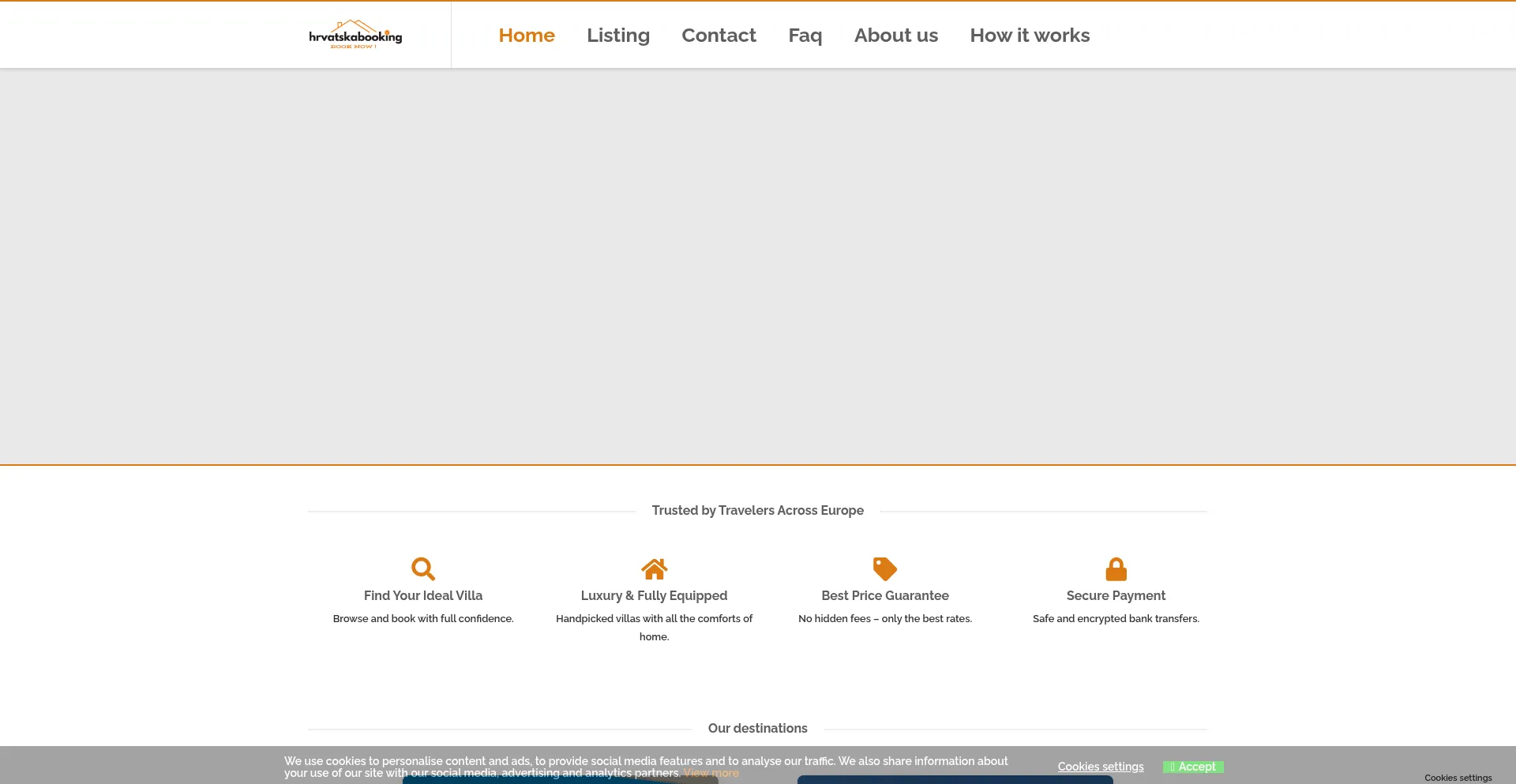Screen dimensions: 1516x784
Task: Open underlined Cookies settings link beside Accept
Action: coord(1100,767)
